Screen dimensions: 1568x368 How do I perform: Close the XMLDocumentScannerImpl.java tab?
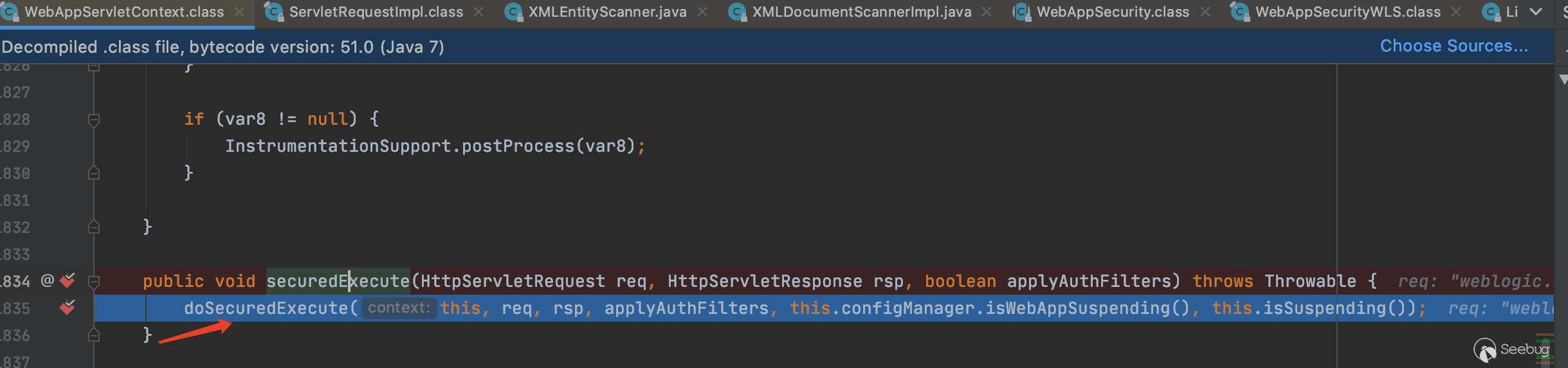987,12
